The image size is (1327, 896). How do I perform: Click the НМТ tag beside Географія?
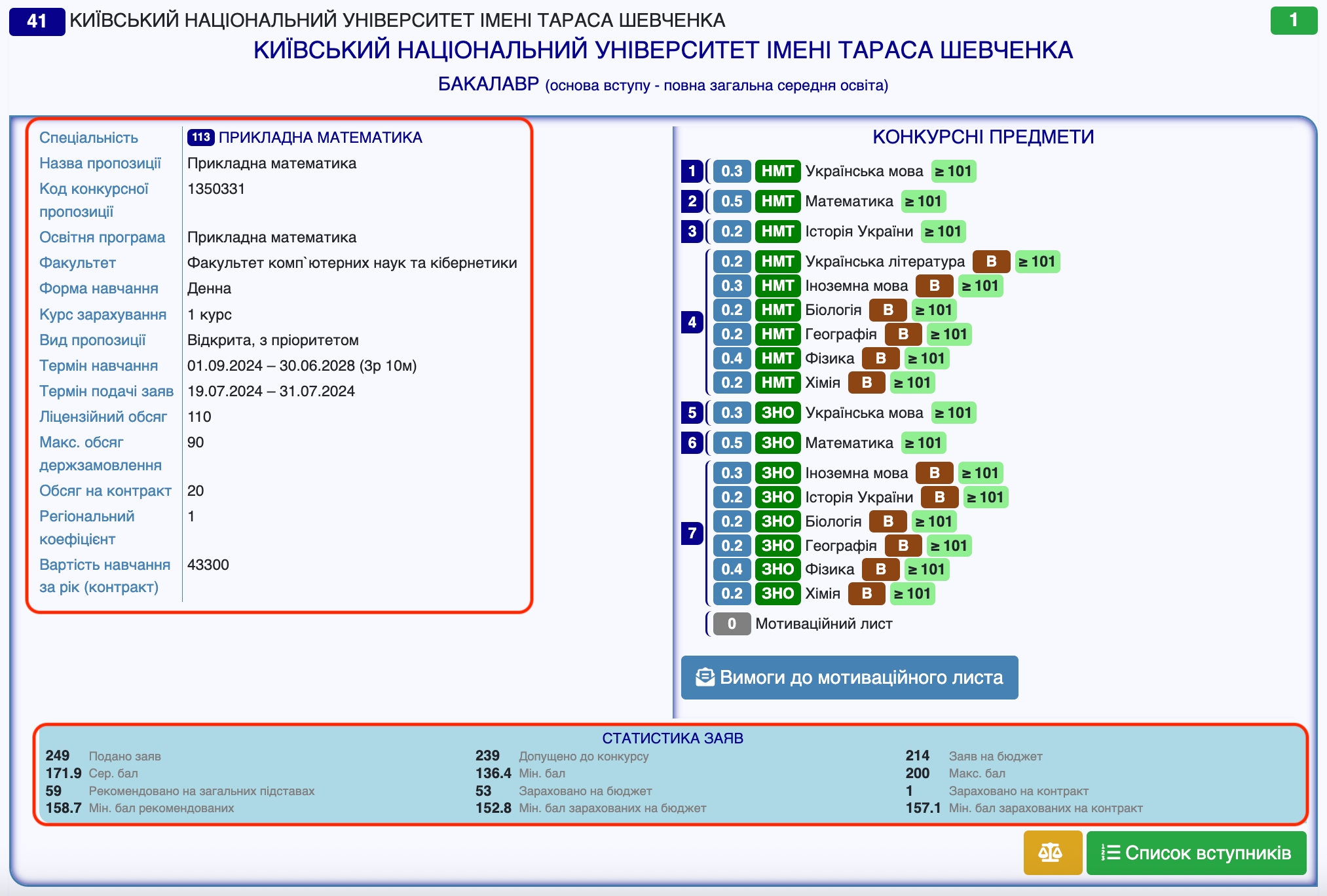click(777, 334)
